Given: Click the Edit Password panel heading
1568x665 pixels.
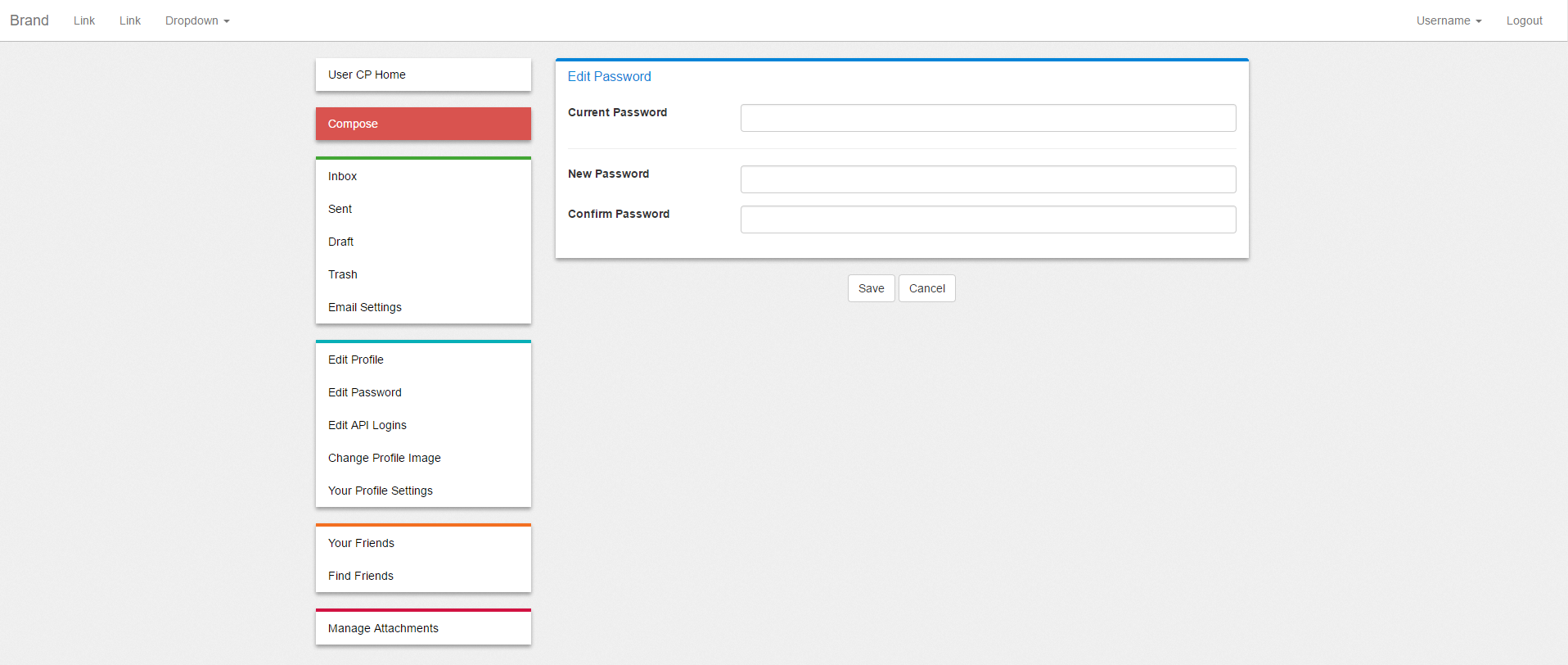Looking at the screenshot, I should 610,76.
